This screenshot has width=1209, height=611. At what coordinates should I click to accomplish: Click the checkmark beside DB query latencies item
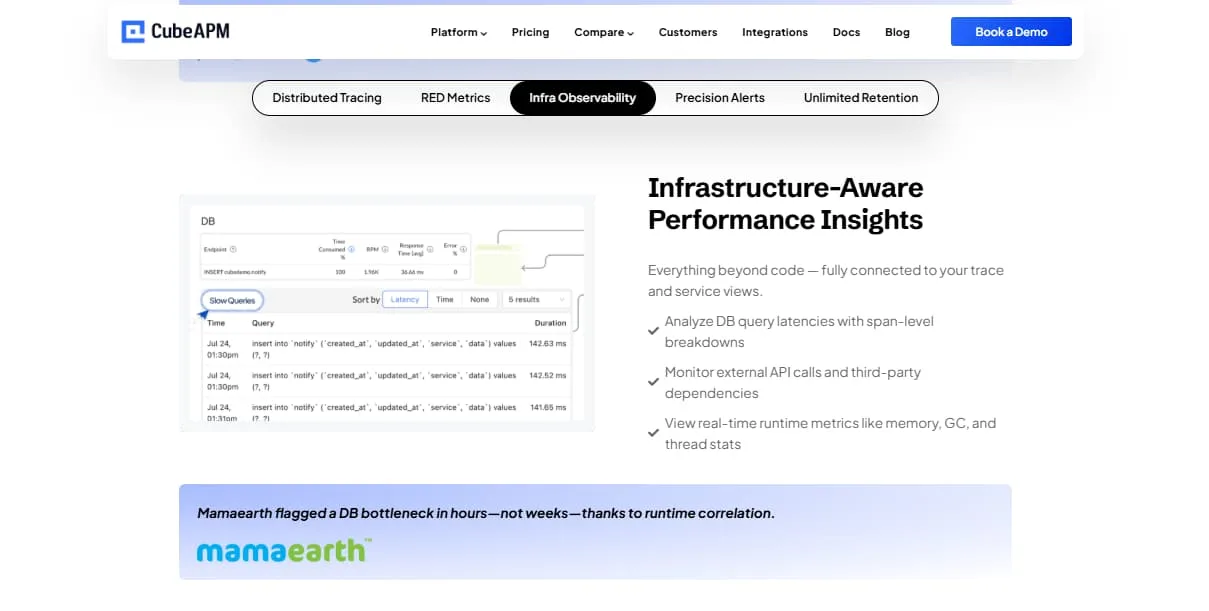point(654,329)
